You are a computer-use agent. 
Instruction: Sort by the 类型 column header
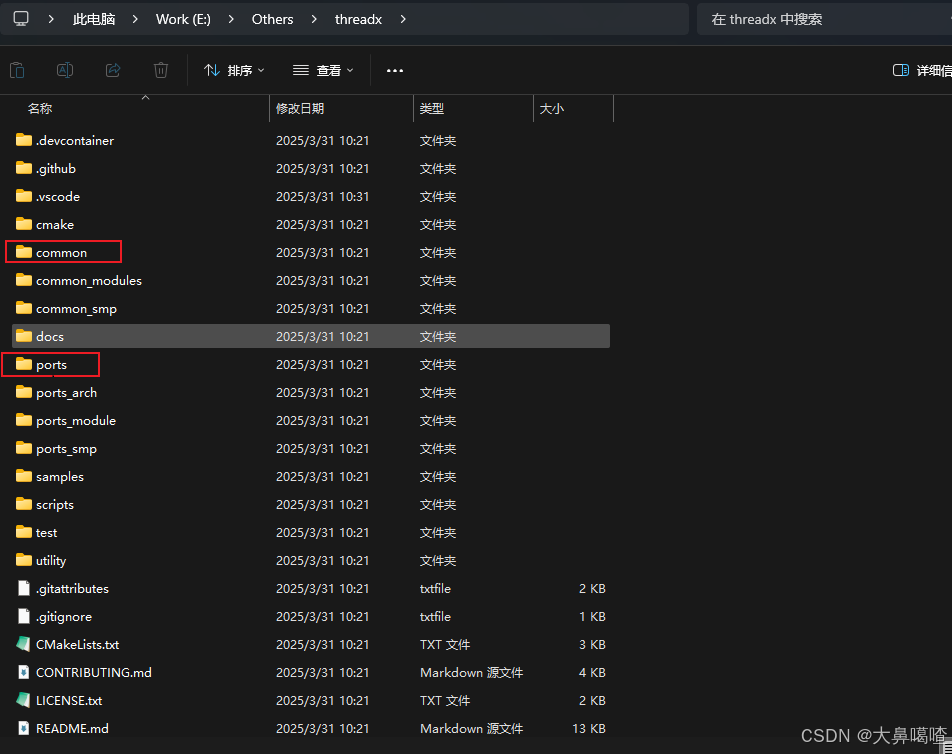pos(432,109)
